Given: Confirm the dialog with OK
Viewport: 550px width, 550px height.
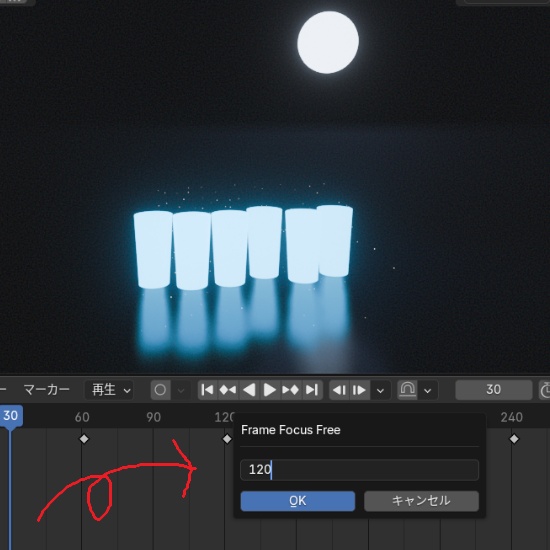Looking at the screenshot, I should point(298,501).
